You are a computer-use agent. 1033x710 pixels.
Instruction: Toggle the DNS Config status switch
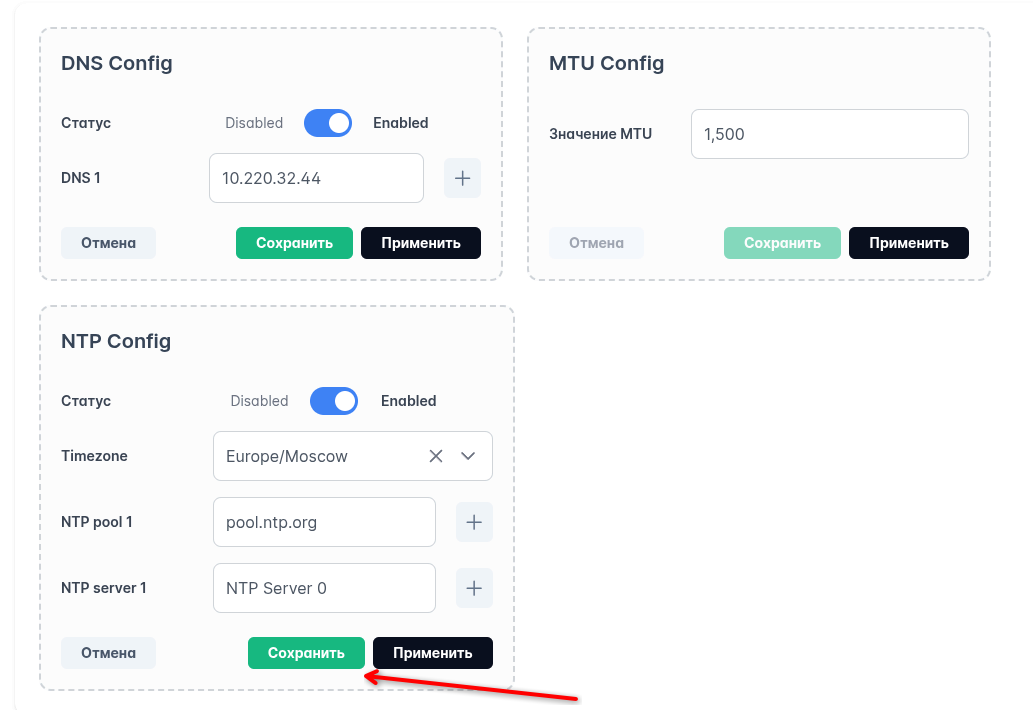pyautogui.click(x=328, y=123)
